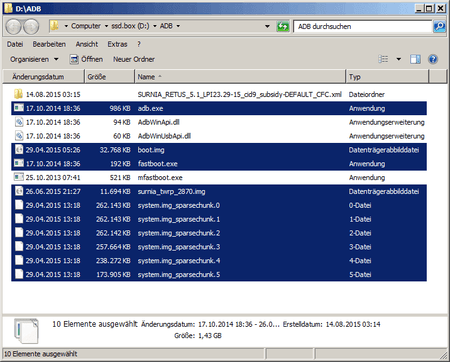Click the fastboot.exe application icon
Screen dimensions: 450x362
coord(19,163)
